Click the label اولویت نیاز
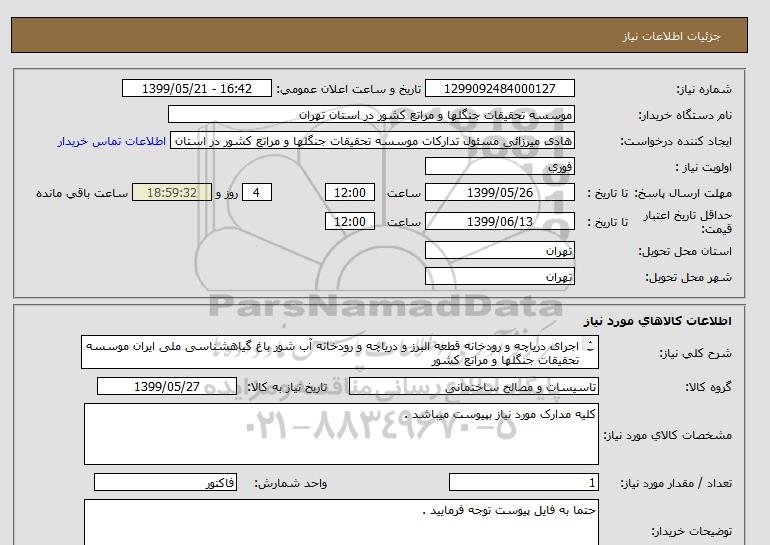This screenshot has width=770, height=545. 704,167
